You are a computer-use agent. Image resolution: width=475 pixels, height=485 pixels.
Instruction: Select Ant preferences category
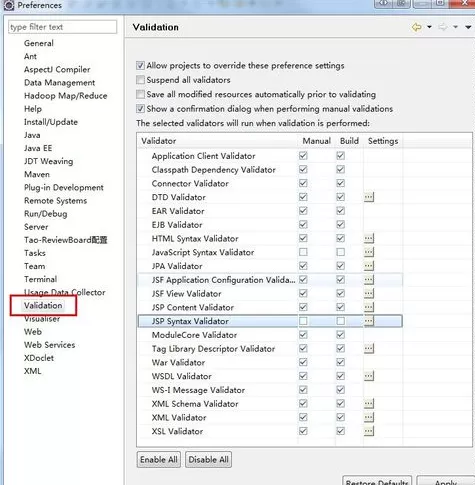coord(30,56)
